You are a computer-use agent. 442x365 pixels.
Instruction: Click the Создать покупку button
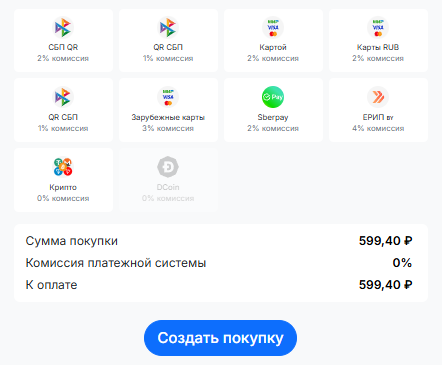pos(220,338)
